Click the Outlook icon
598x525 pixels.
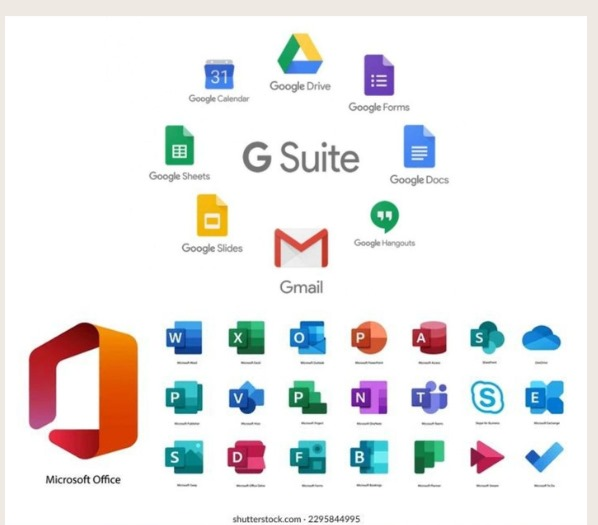pos(308,338)
